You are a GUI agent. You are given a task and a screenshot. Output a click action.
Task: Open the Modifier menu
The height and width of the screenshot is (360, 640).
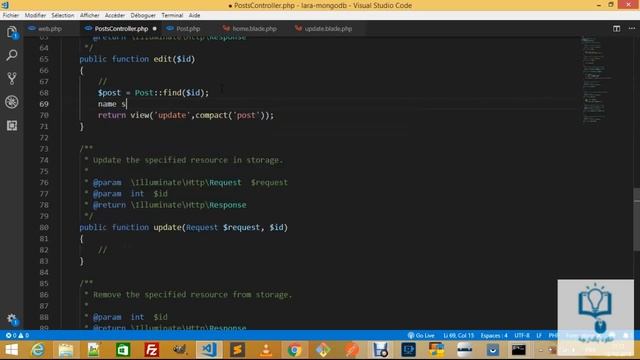point(35,15)
